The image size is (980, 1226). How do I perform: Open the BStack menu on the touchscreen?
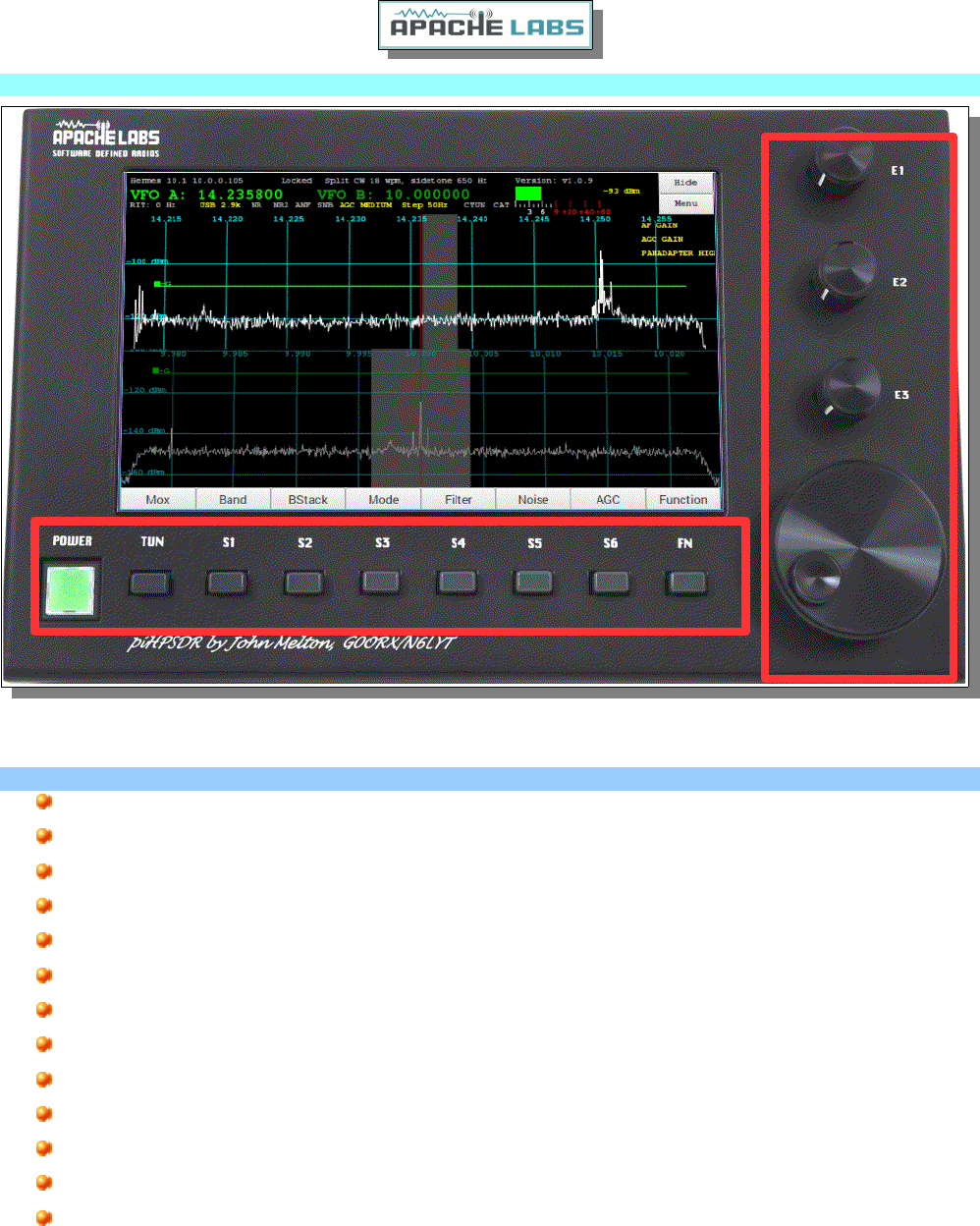[307, 499]
